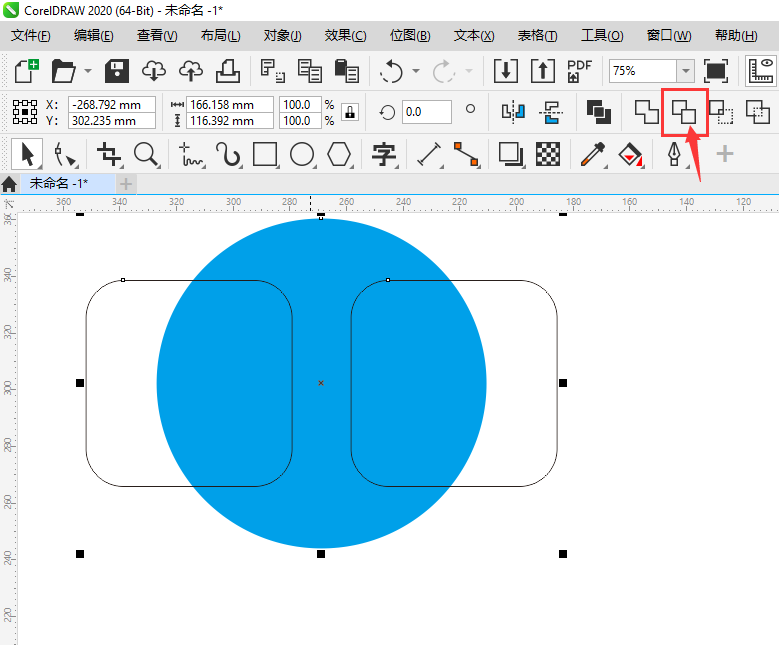Open the zoom level 75% dropdown
This screenshot has width=779, height=645.
point(685,71)
